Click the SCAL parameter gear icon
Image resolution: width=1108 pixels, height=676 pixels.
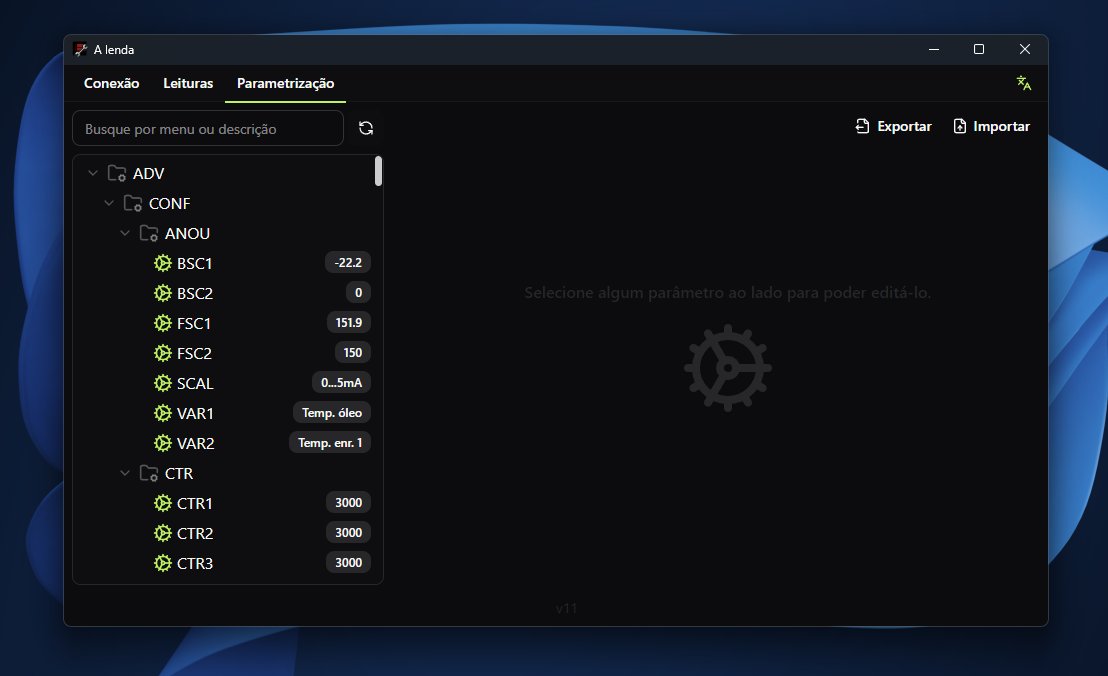[163, 384]
